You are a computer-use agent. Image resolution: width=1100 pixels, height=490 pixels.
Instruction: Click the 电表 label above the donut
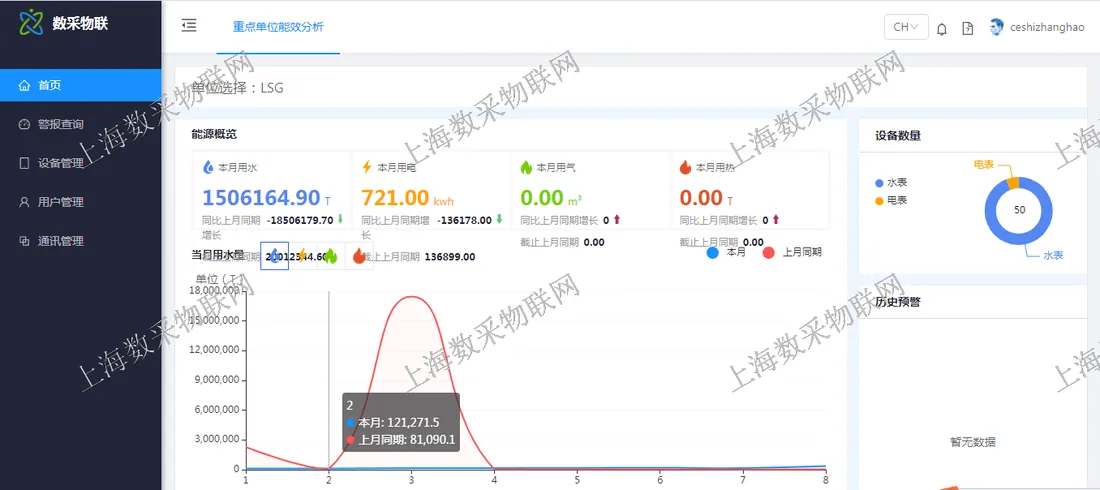pyautogui.click(x=984, y=164)
